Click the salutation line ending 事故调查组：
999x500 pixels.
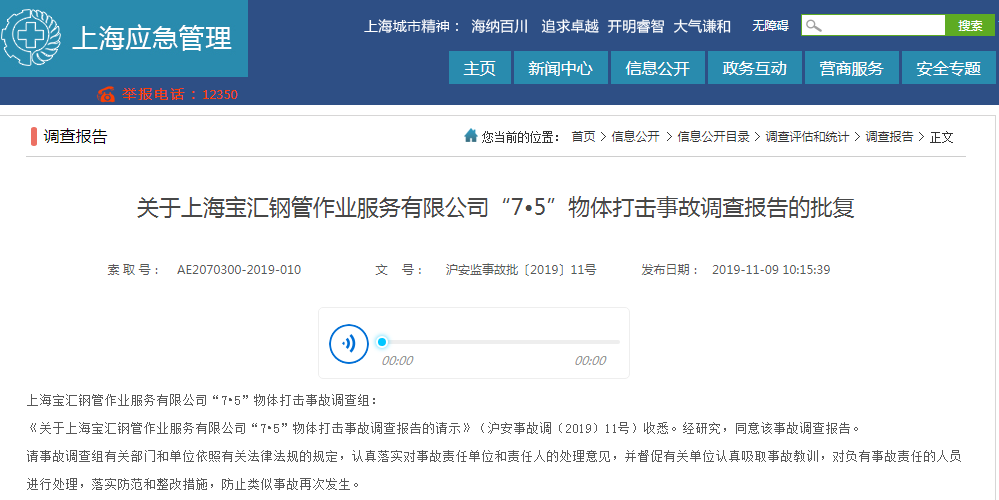tap(202, 400)
